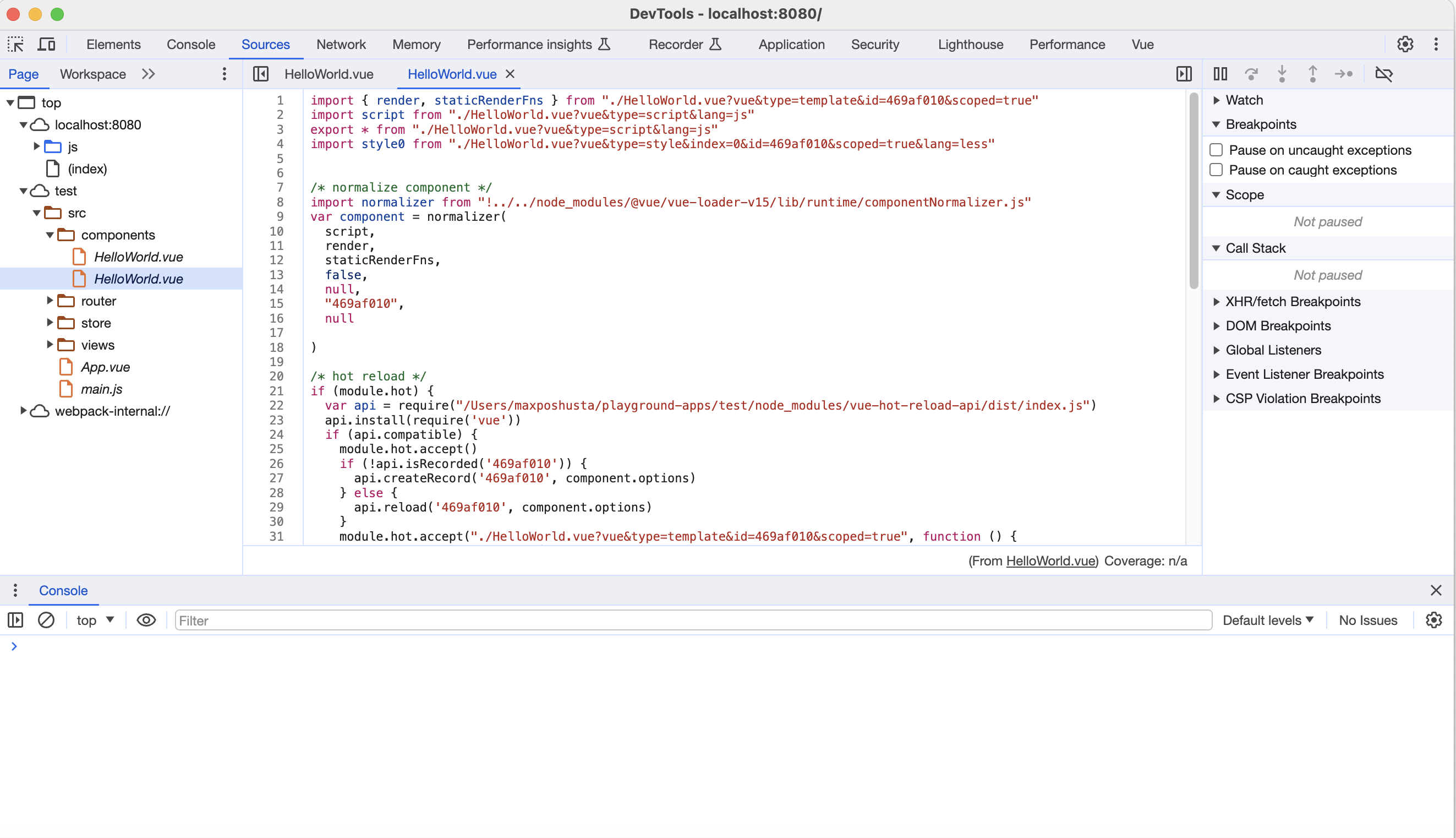Click the step icon in debugger toolbar

coord(1344,74)
